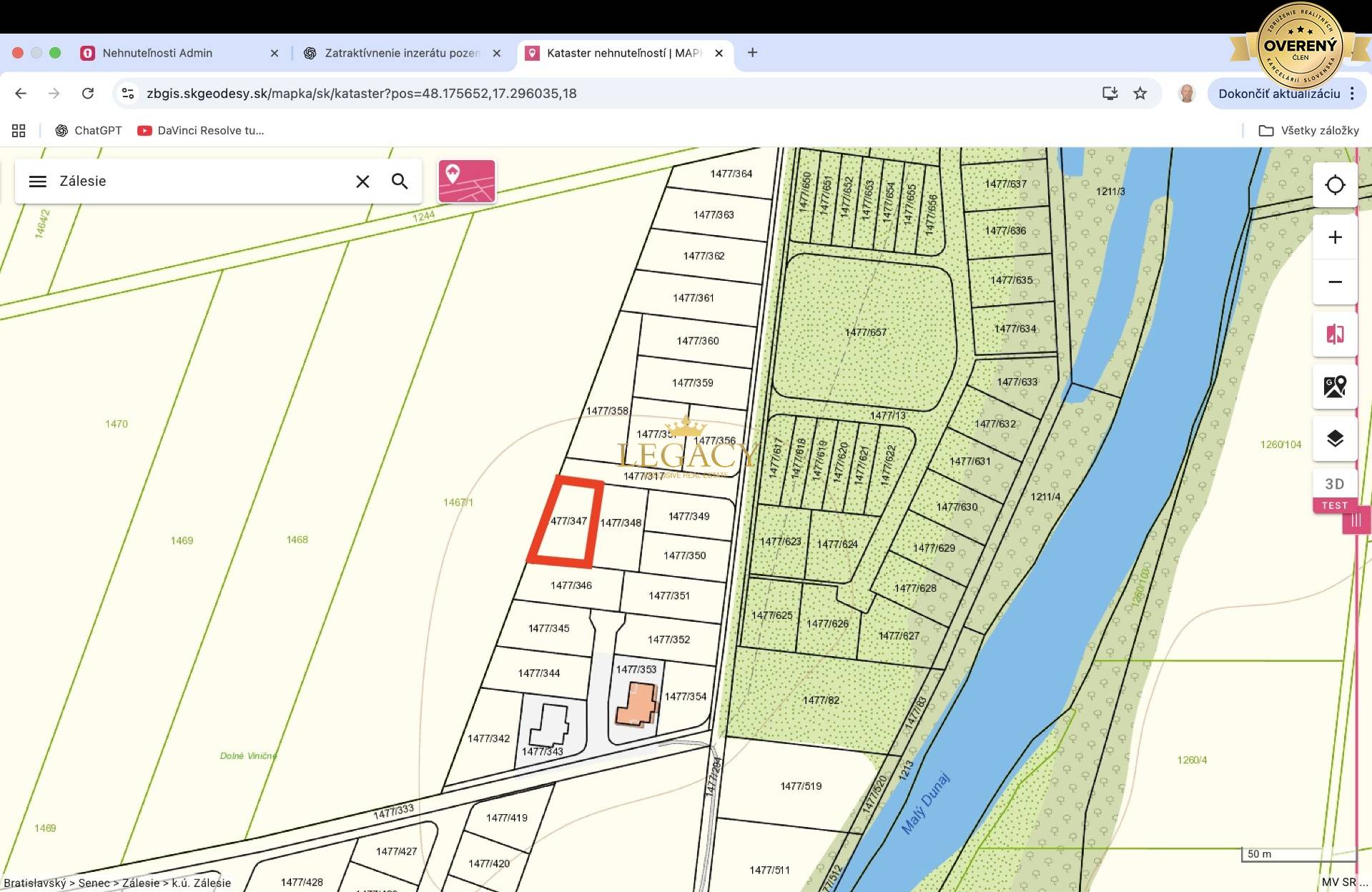Viewport: 1372px width, 892px height.
Task: Switch to Zatraktívnenie inzerátu tab
Action: coord(401,53)
